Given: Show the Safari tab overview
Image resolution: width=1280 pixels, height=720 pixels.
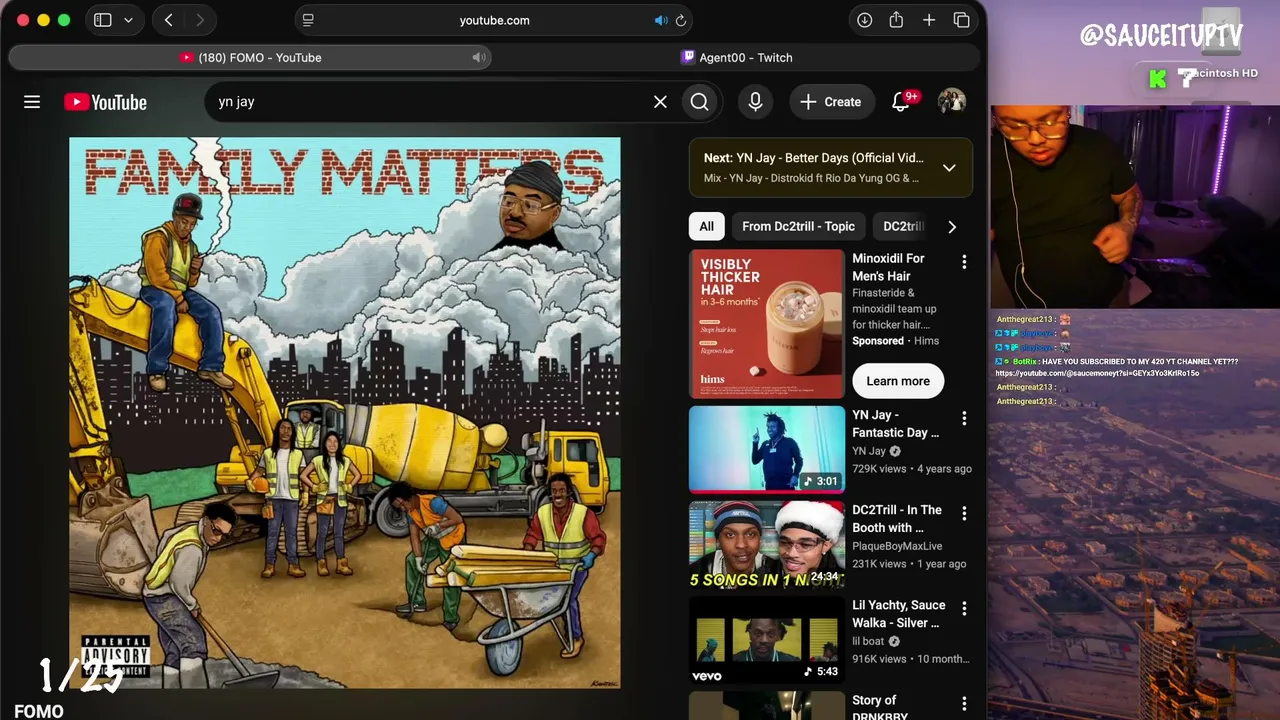Looking at the screenshot, I should [x=961, y=20].
